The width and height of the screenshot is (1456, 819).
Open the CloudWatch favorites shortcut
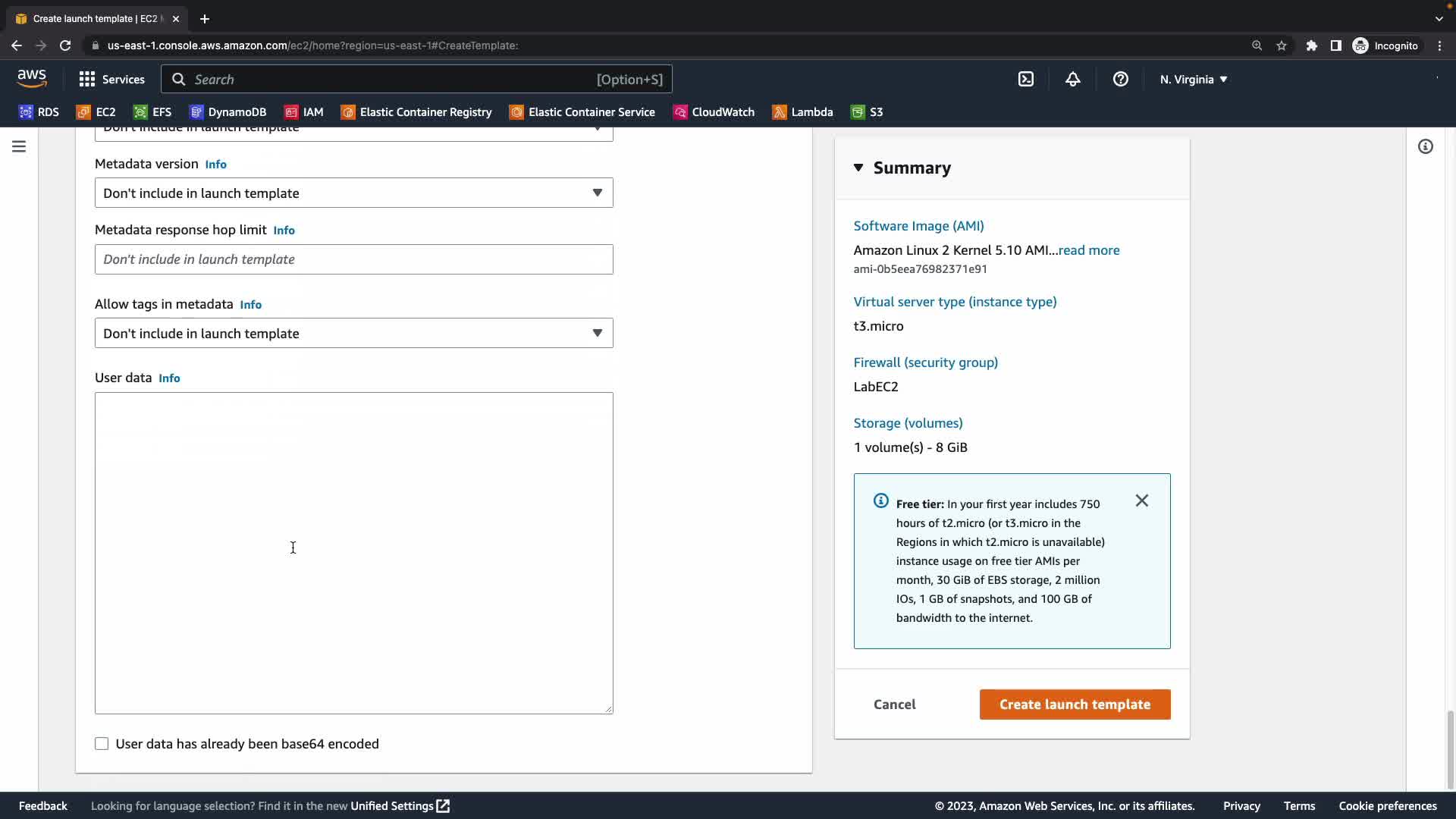[x=714, y=112]
